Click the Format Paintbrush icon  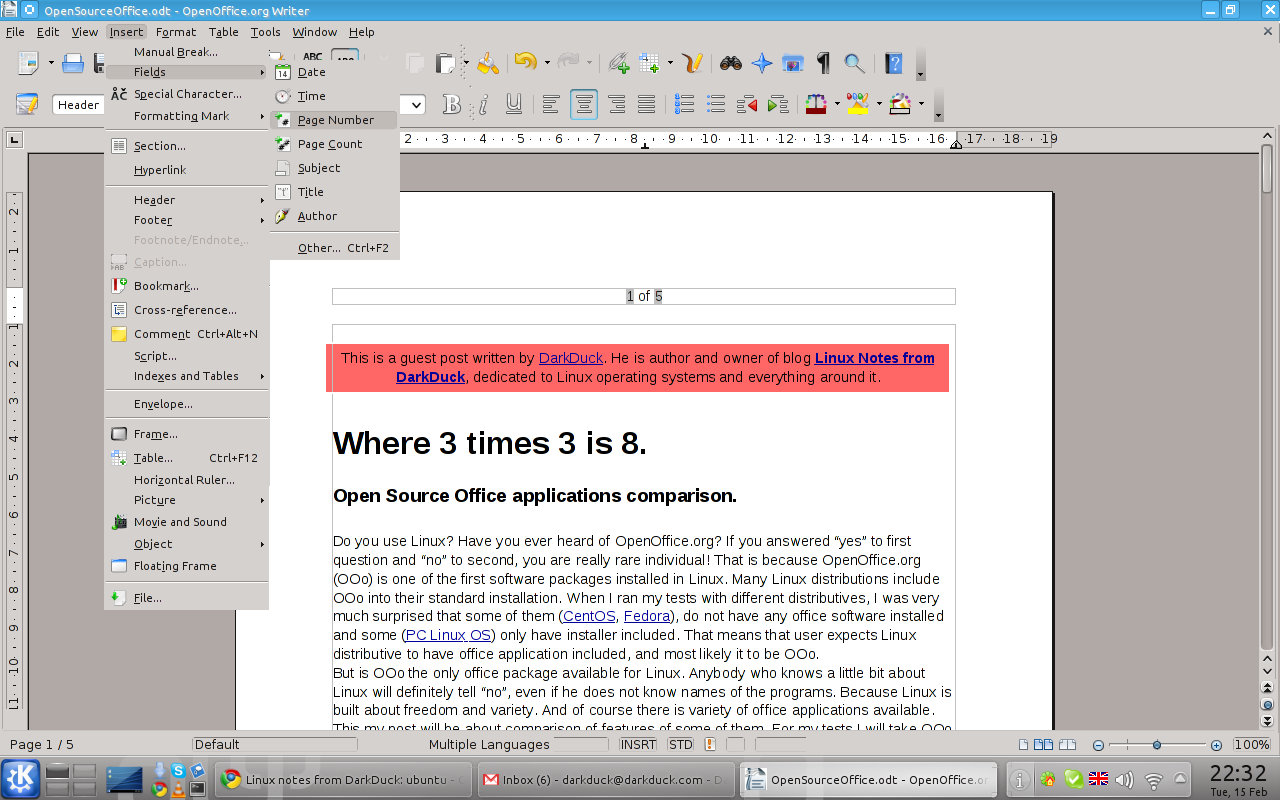tap(487, 63)
